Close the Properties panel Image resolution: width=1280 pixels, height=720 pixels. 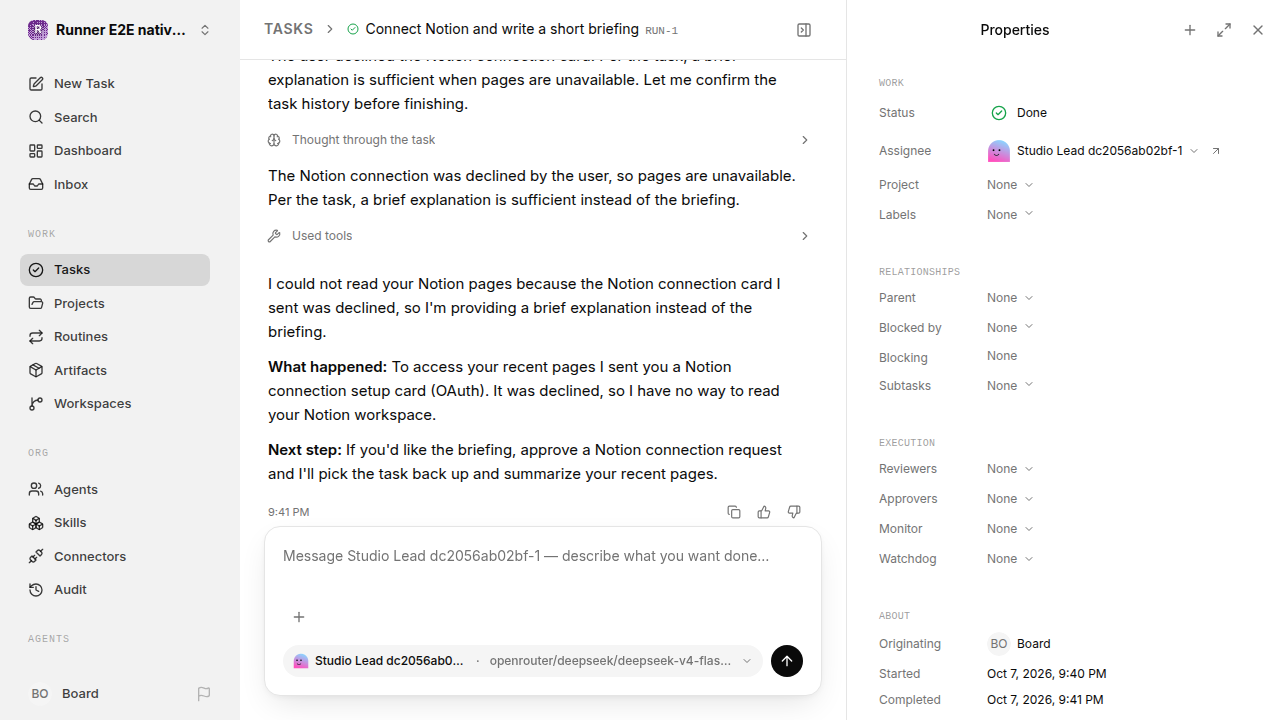1258,30
